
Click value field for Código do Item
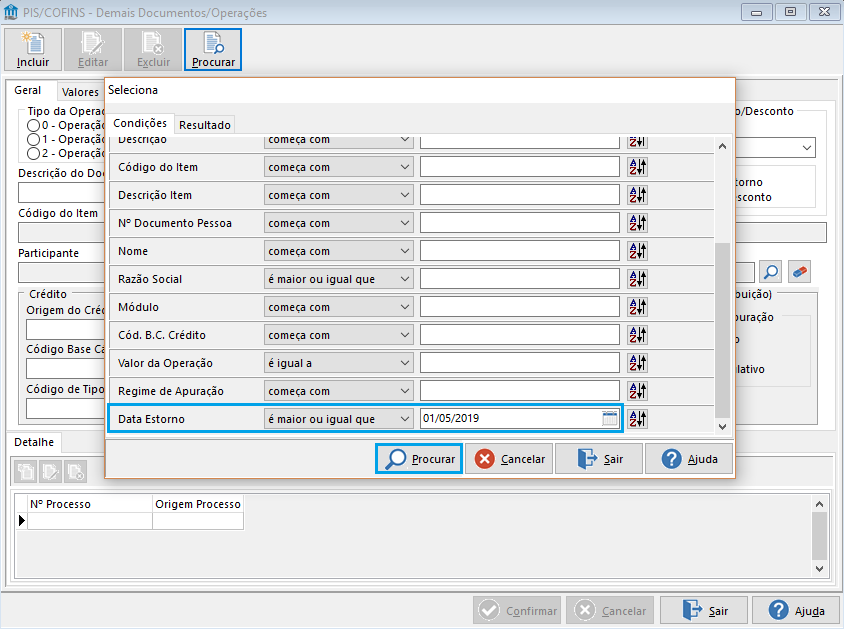point(519,167)
